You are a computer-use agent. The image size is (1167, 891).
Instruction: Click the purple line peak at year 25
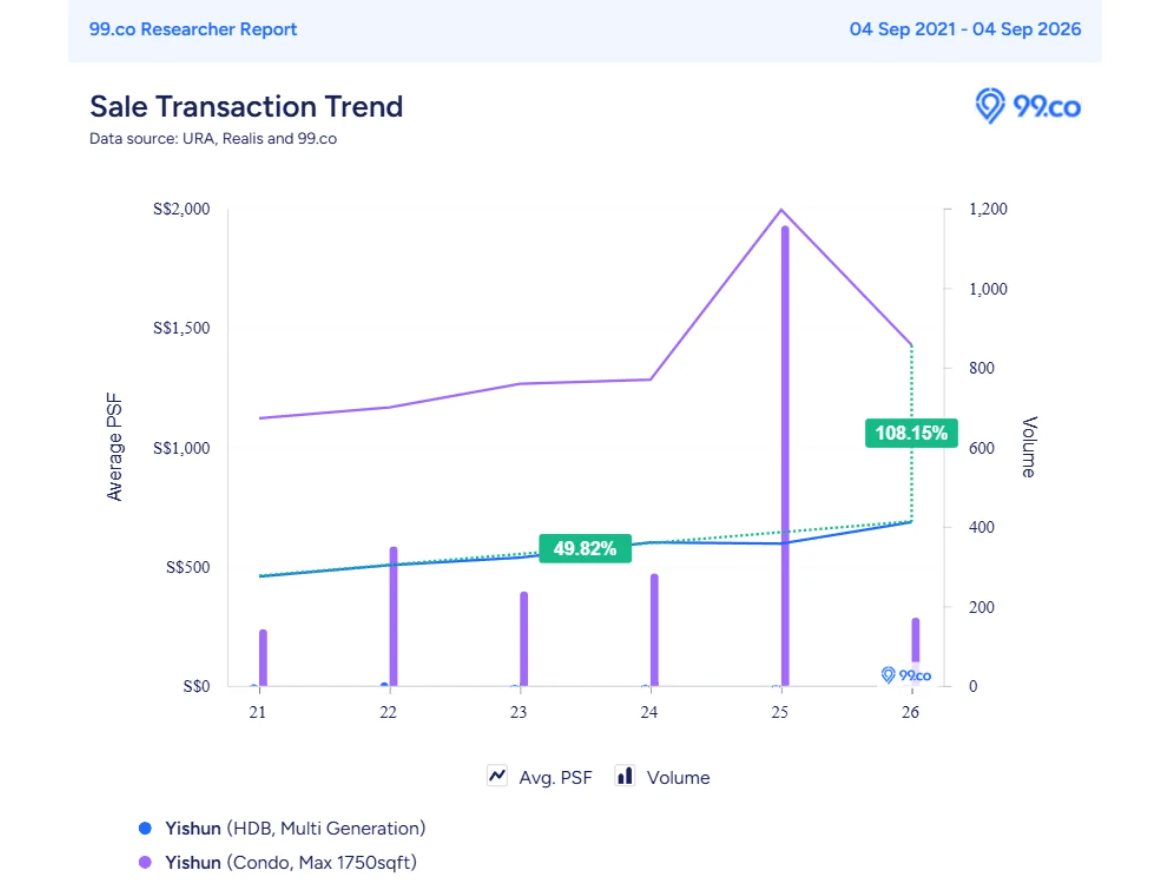(781, 210)
